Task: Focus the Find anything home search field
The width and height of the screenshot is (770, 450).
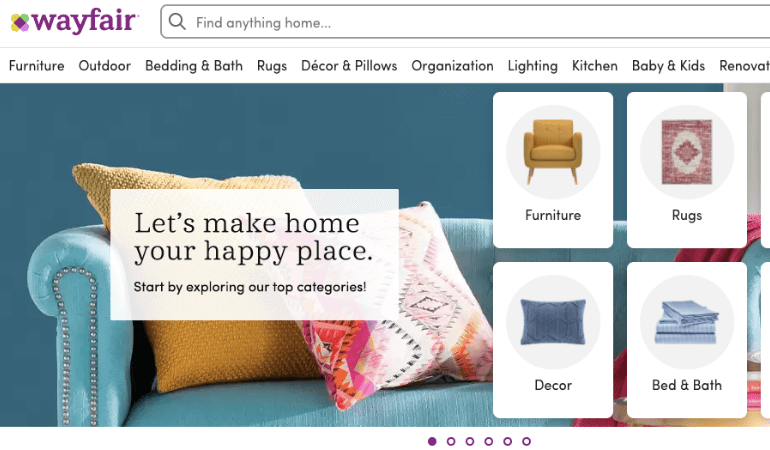Action: pyautogui.click(x=466, y=22)
